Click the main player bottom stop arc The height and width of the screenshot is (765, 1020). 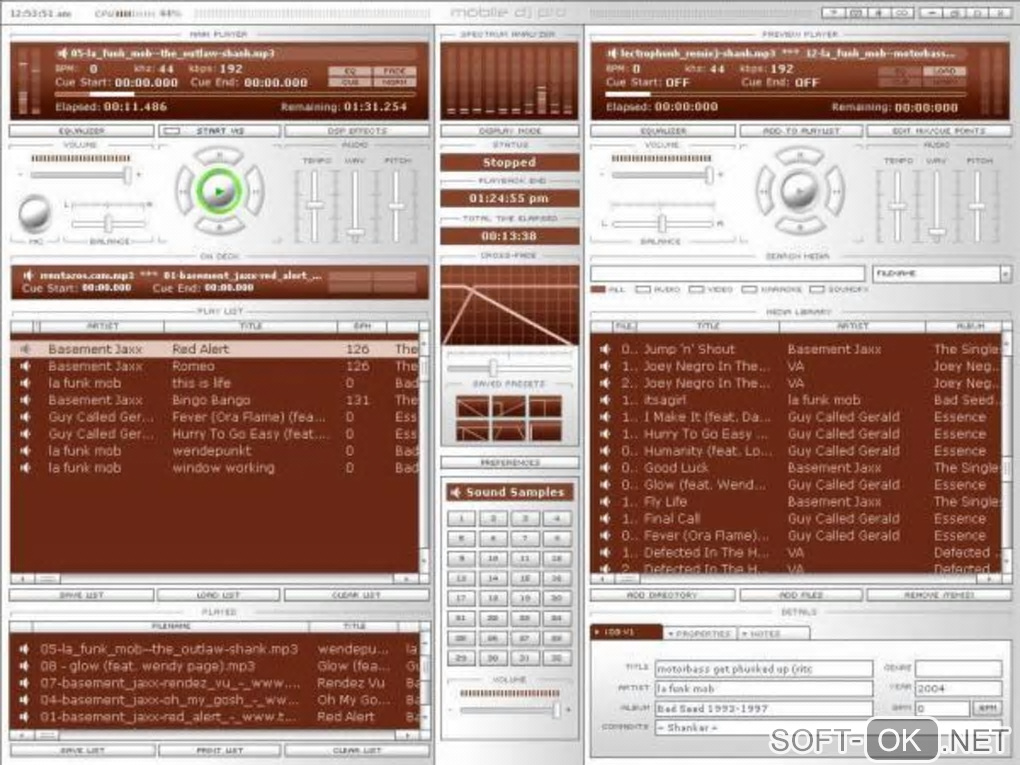pyautogui.click(x=219, y=227)
